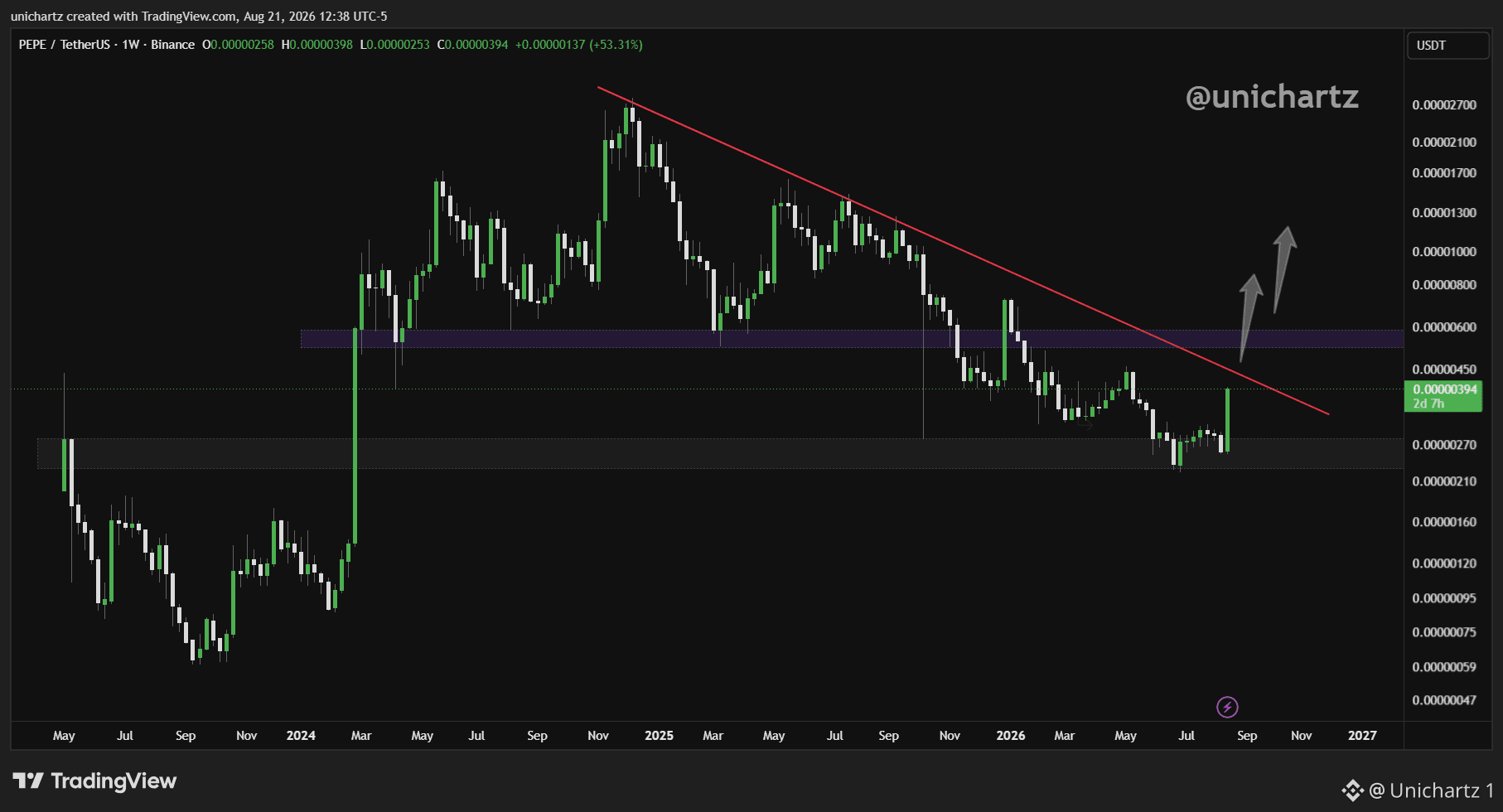Click the Nov label just before 2027
The width and height of the screenshot is (1503, 812).
pos(1302,736)
